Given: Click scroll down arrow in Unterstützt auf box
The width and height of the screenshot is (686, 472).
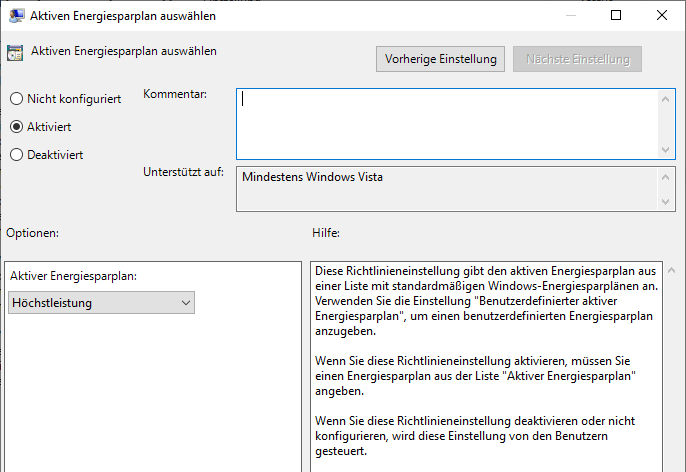Looking at the screenshot, I should click(x=667, y=202).
